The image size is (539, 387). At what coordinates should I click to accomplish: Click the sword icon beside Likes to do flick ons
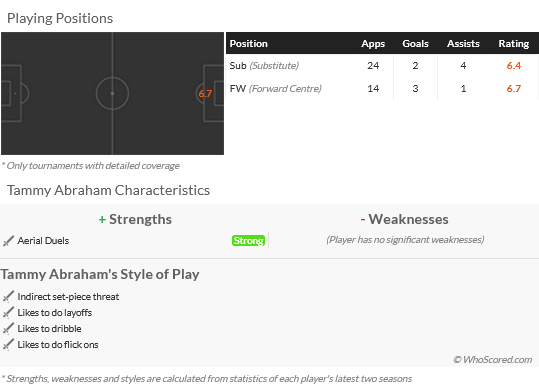[x=8, y=344]
